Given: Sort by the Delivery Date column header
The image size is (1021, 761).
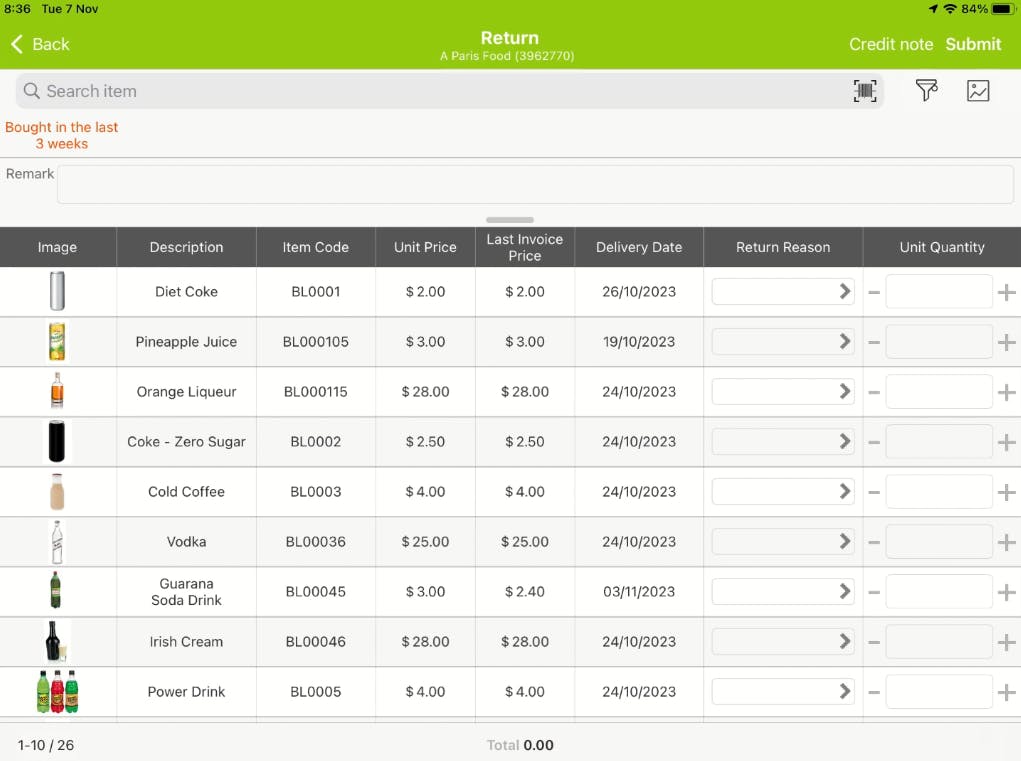Looking at the screenshot, I should tap(639, 247).
